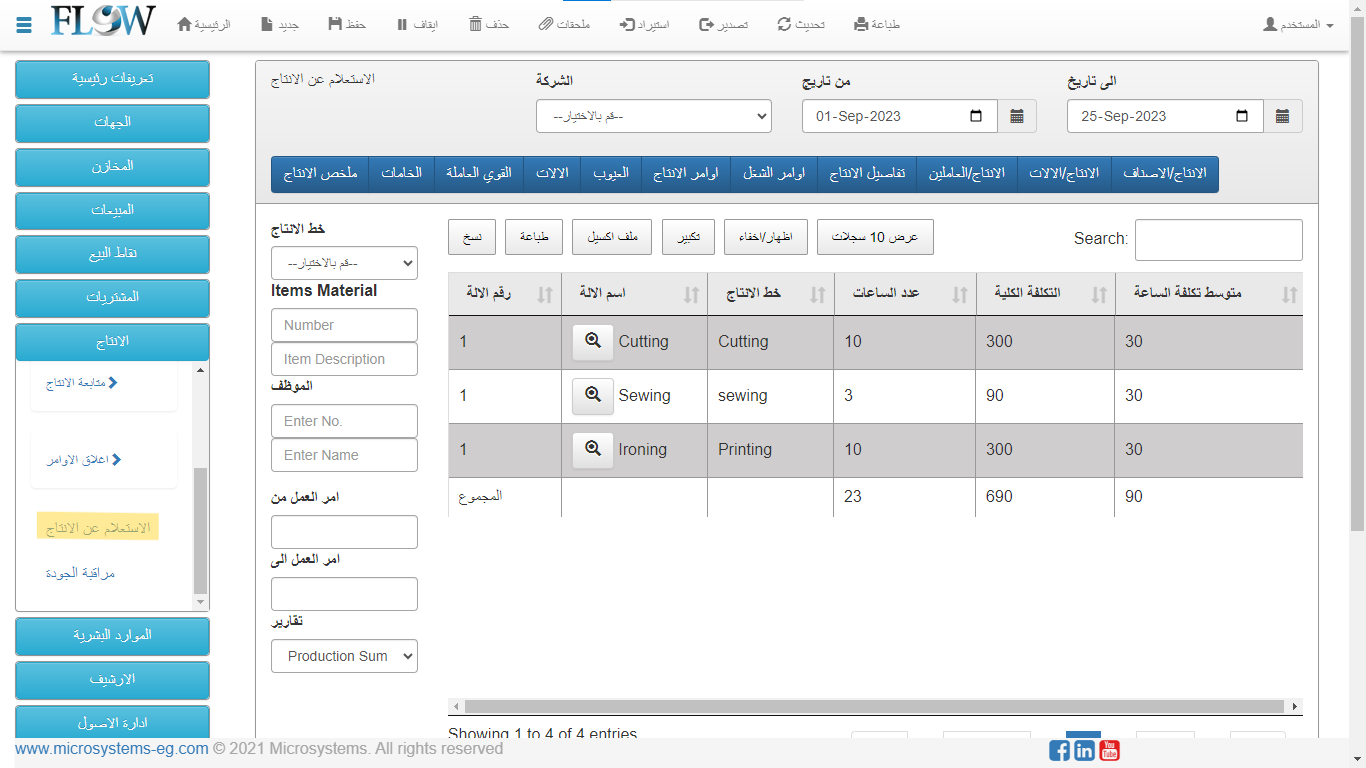Screen dimensions: 1366x768
Task: Click into the table Search field
Action: pyautogui.click(x=1218, y=240)
